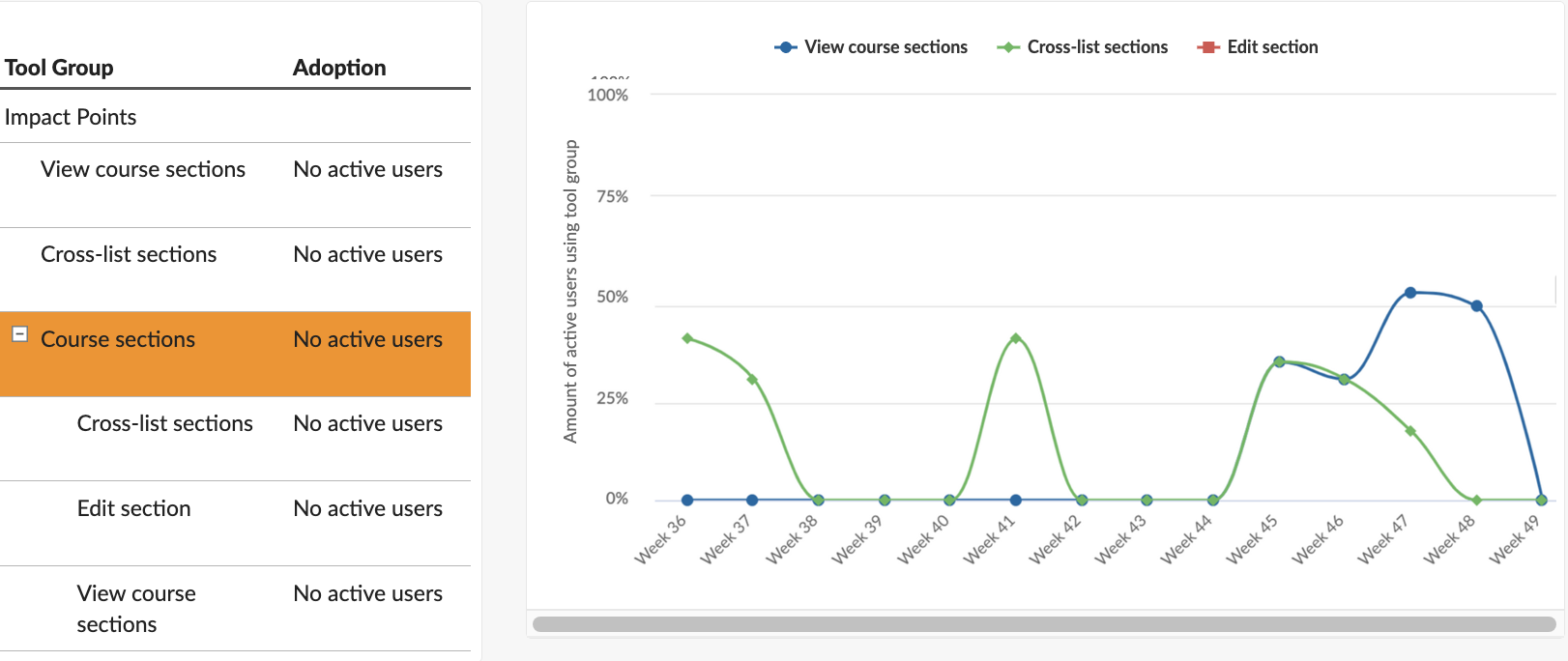Select Cross-list sections under Course sections
The height and width of the screenshot is (661, 1568).
tap(235, 439)
